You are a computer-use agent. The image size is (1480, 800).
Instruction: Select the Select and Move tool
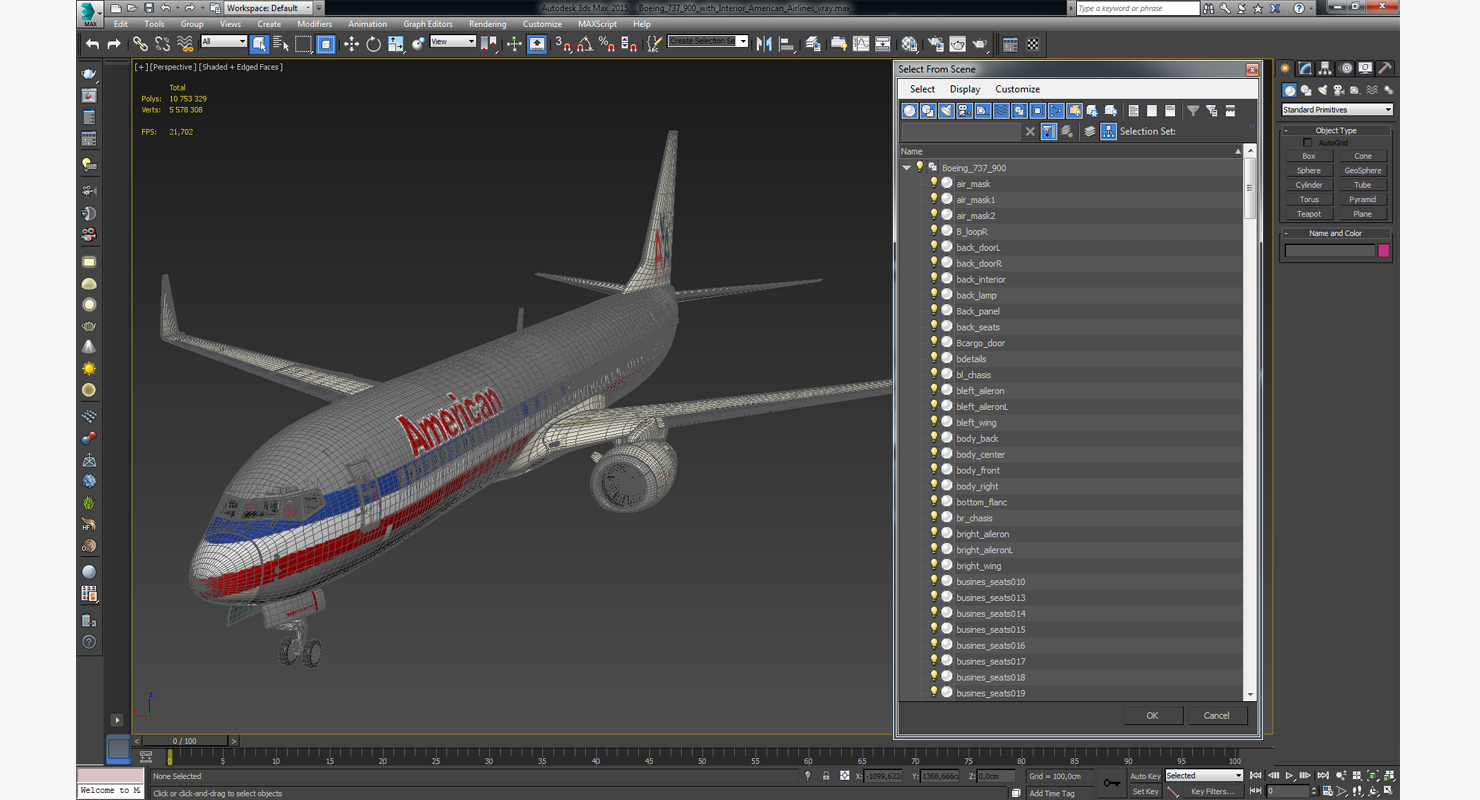point(351,44)
